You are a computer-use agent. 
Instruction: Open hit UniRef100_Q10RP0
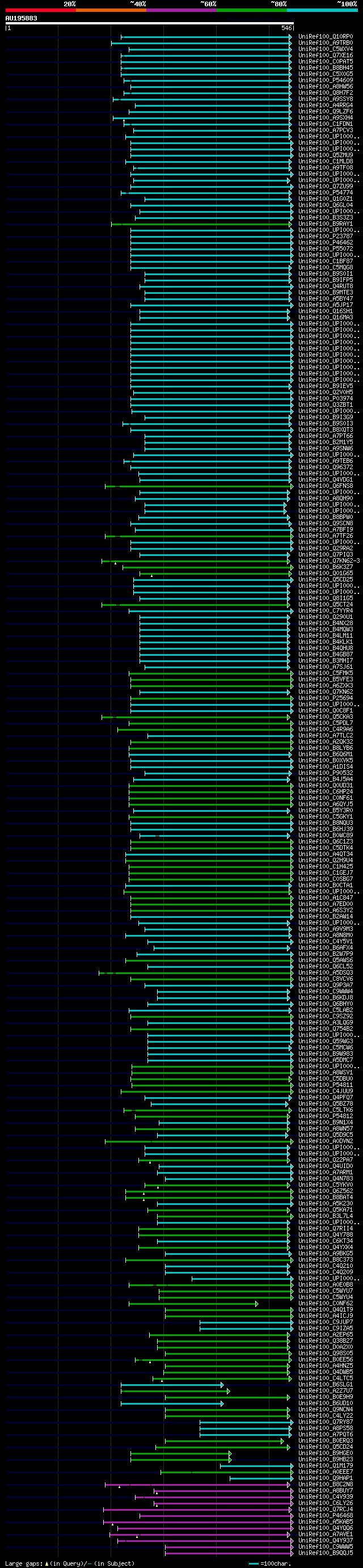tap(325, 36)
